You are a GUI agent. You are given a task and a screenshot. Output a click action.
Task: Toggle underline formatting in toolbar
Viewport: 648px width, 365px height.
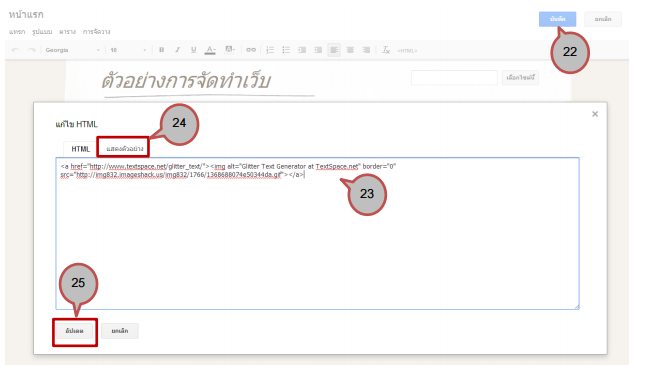(x=193, y=50)
